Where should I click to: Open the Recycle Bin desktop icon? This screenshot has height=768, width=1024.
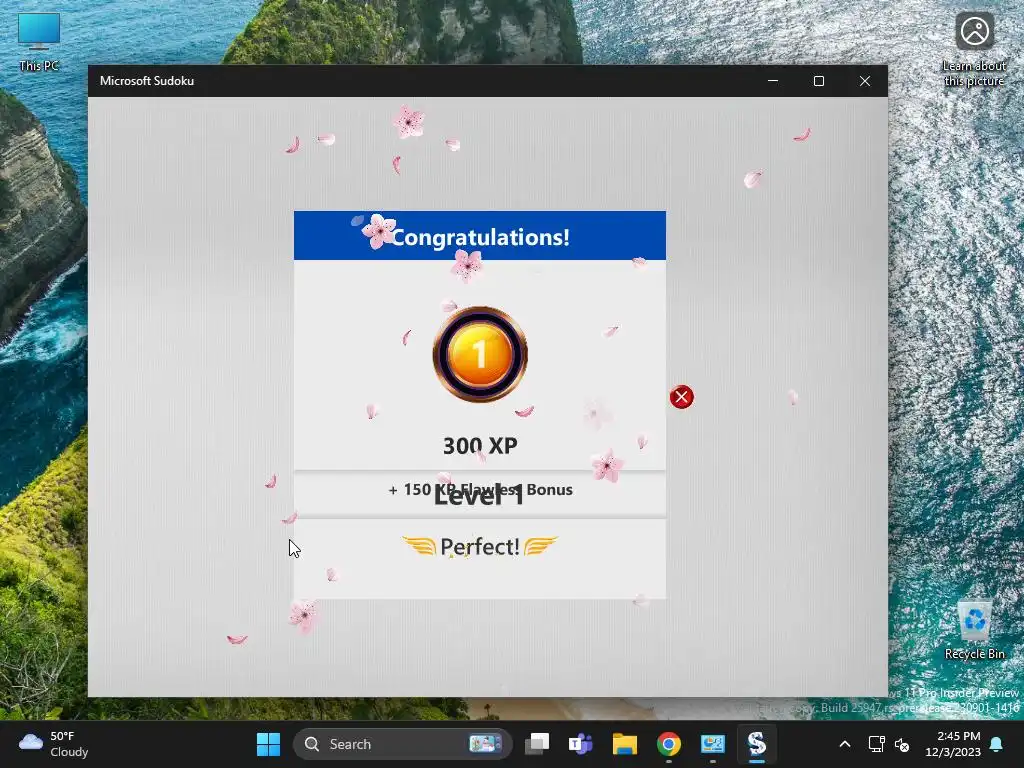pyautogui.click(x=974, y=630)
